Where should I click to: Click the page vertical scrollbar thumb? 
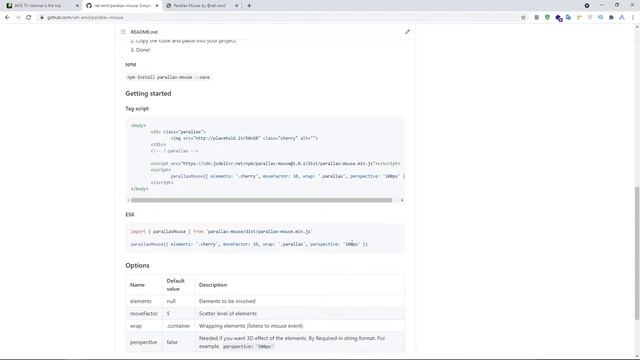637,253
